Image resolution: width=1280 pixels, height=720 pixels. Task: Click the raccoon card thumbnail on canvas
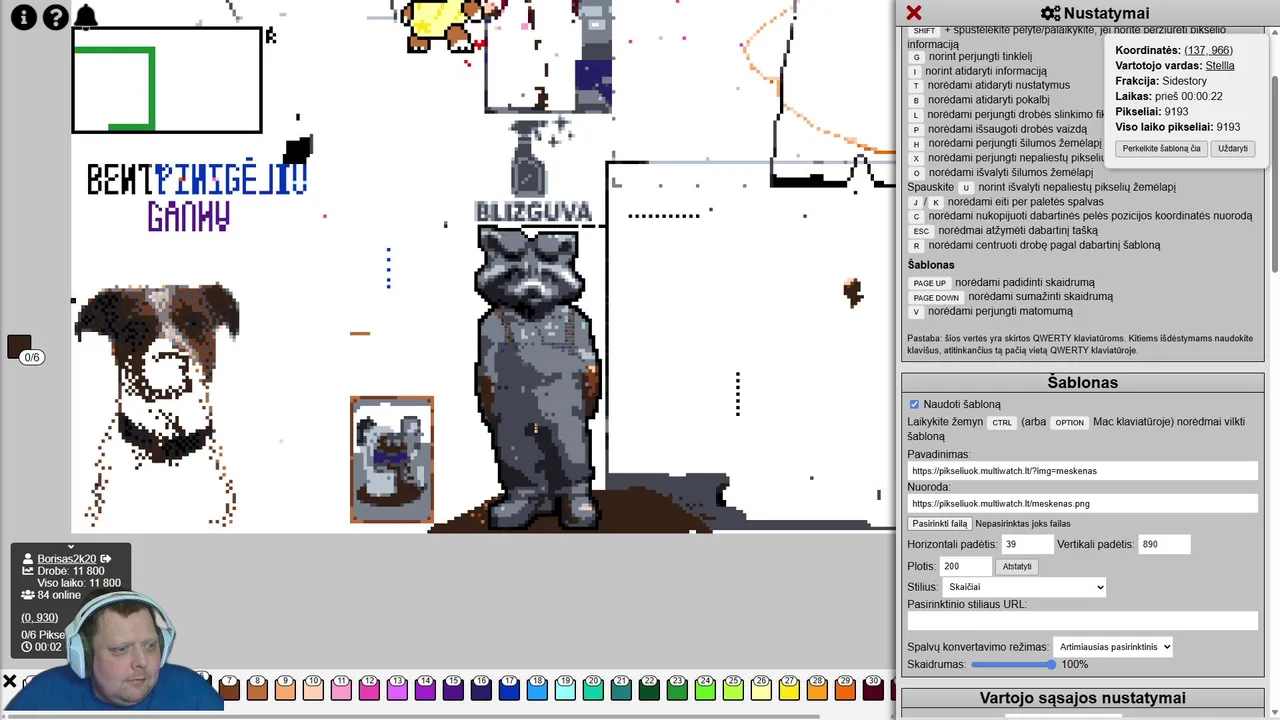tap(392, 459)
